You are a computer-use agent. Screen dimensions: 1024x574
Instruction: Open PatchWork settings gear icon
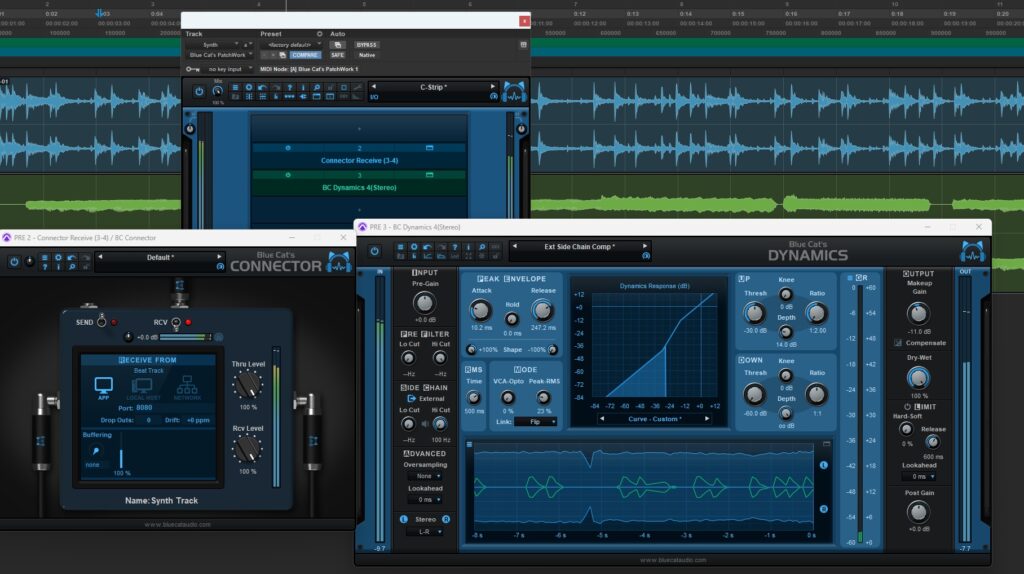pyautogui.click(x=249, y=87)
